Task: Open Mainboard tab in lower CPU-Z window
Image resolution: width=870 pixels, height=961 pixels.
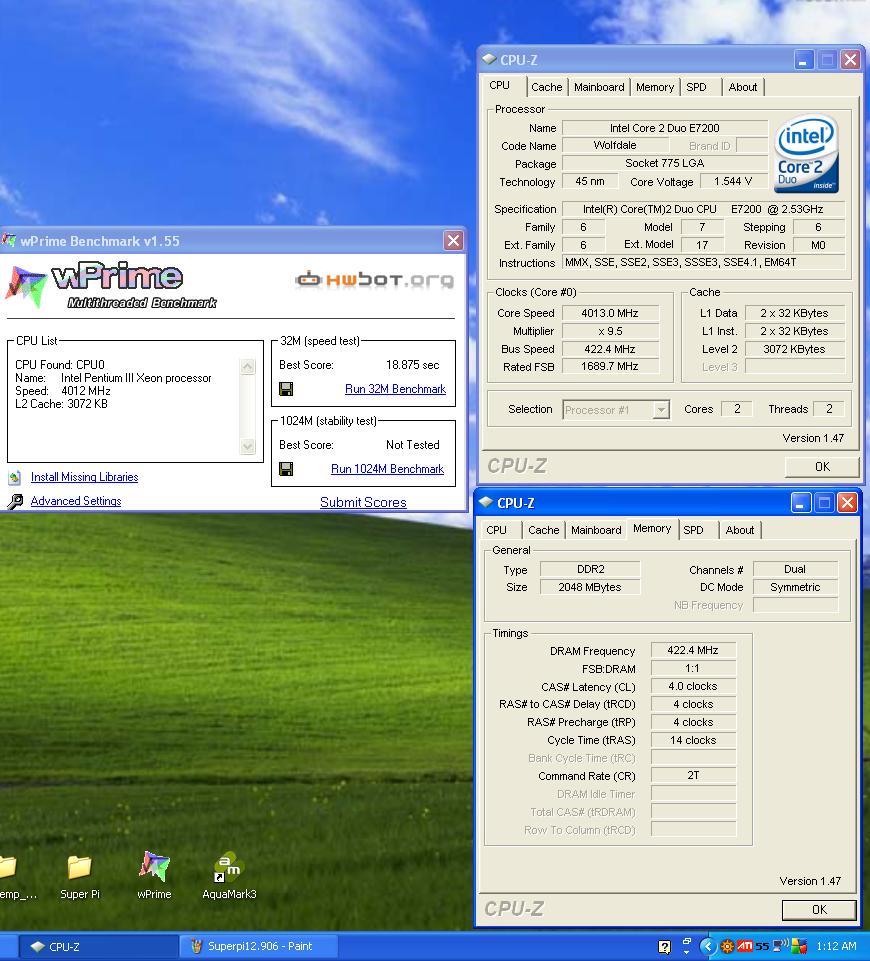Action: (596, 530)
